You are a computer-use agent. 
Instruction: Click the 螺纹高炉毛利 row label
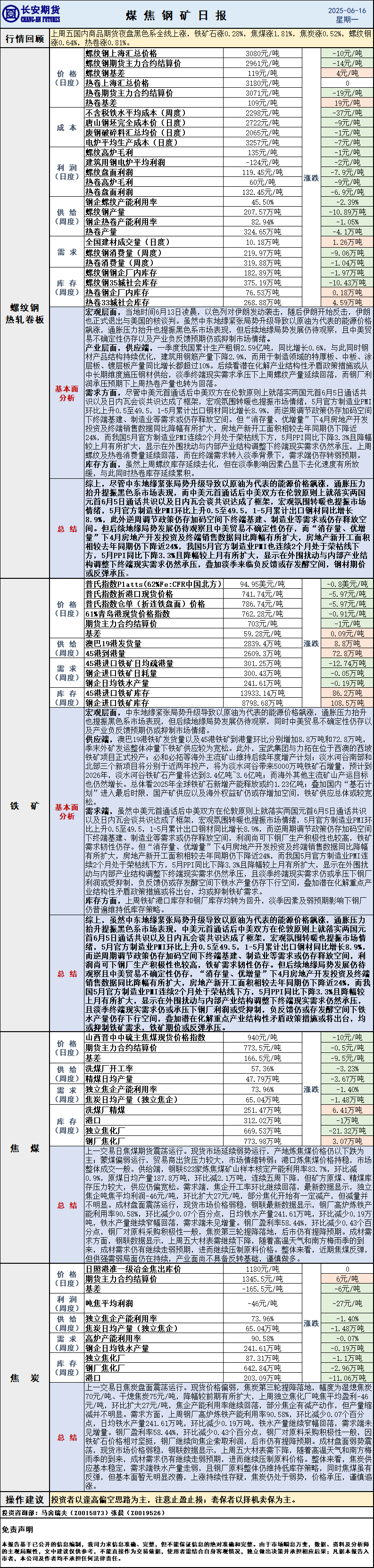[x=109, y=152]
